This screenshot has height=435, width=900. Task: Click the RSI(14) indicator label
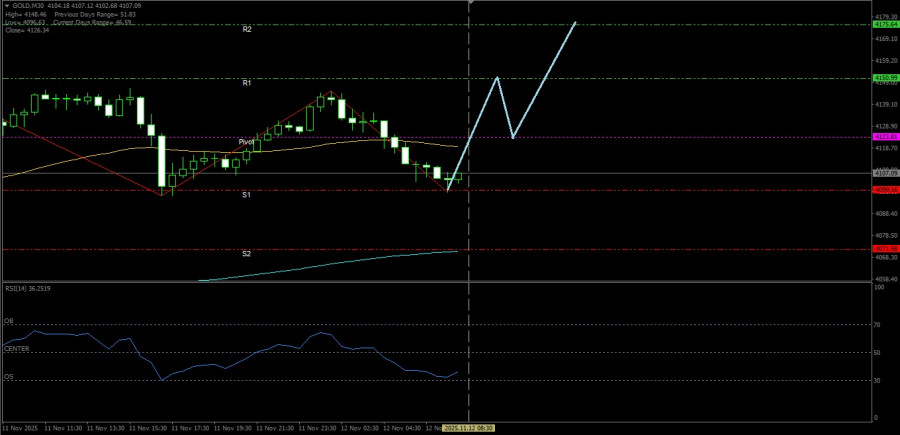click(28, 288)
